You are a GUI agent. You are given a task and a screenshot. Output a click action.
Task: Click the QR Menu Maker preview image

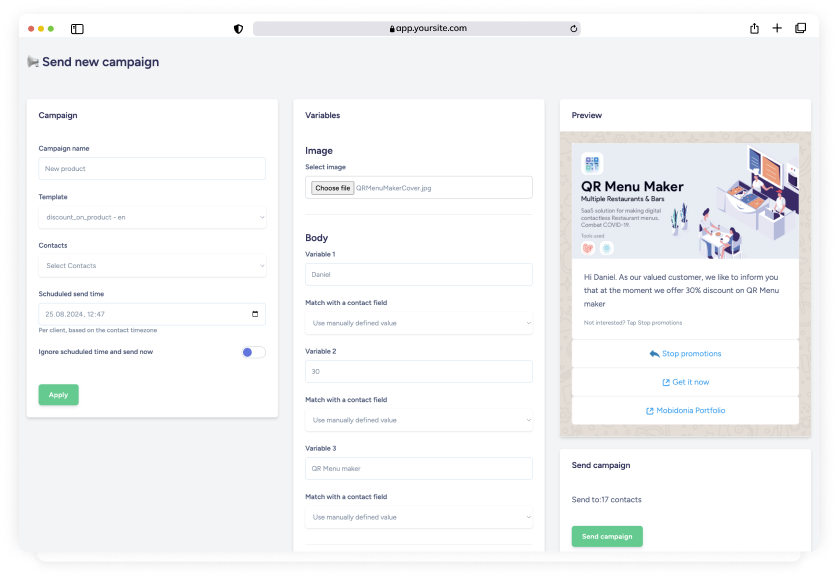pos(685,202)
